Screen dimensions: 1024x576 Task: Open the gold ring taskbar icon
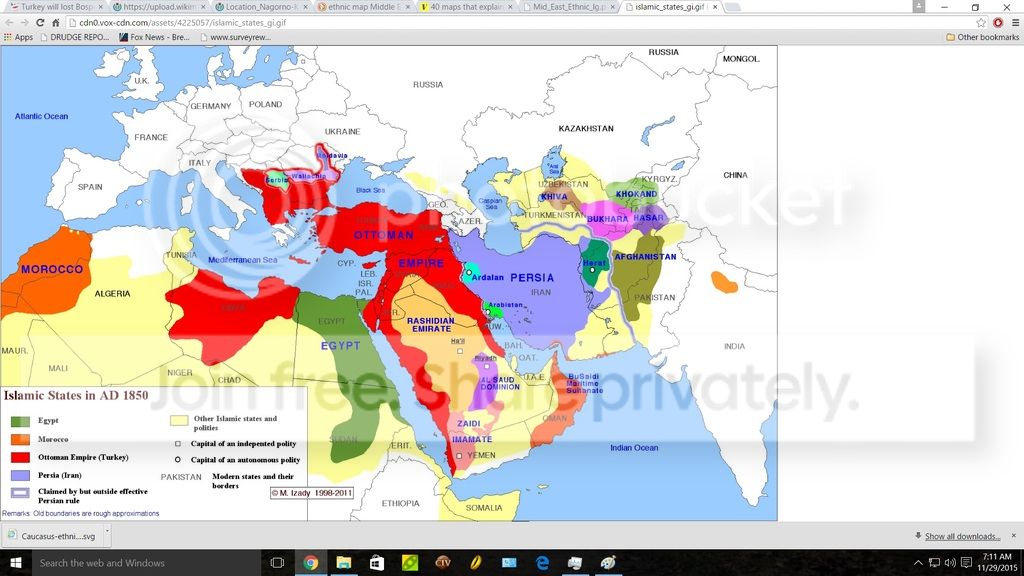coord(476,562)
